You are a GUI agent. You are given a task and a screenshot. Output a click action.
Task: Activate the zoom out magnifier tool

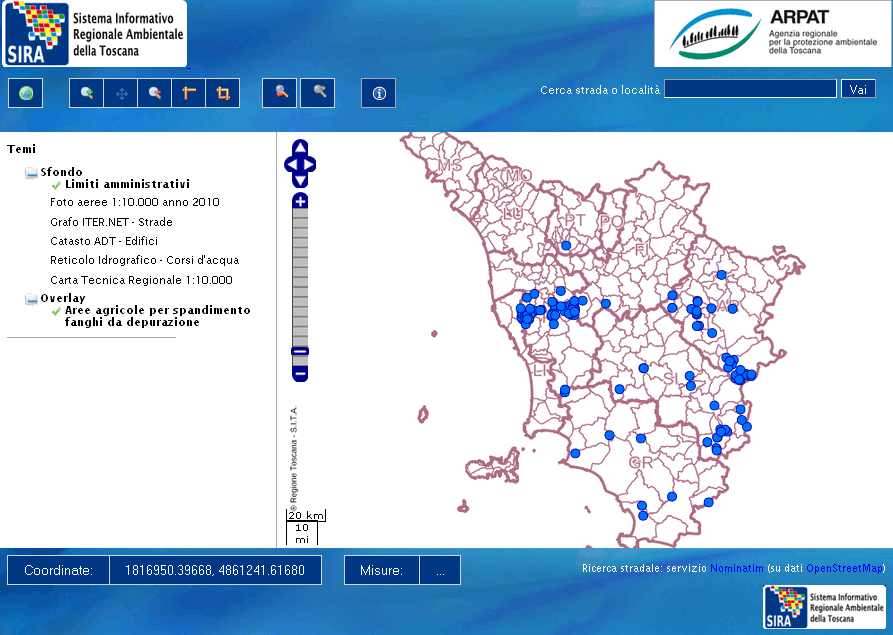[x=153, y=93]
